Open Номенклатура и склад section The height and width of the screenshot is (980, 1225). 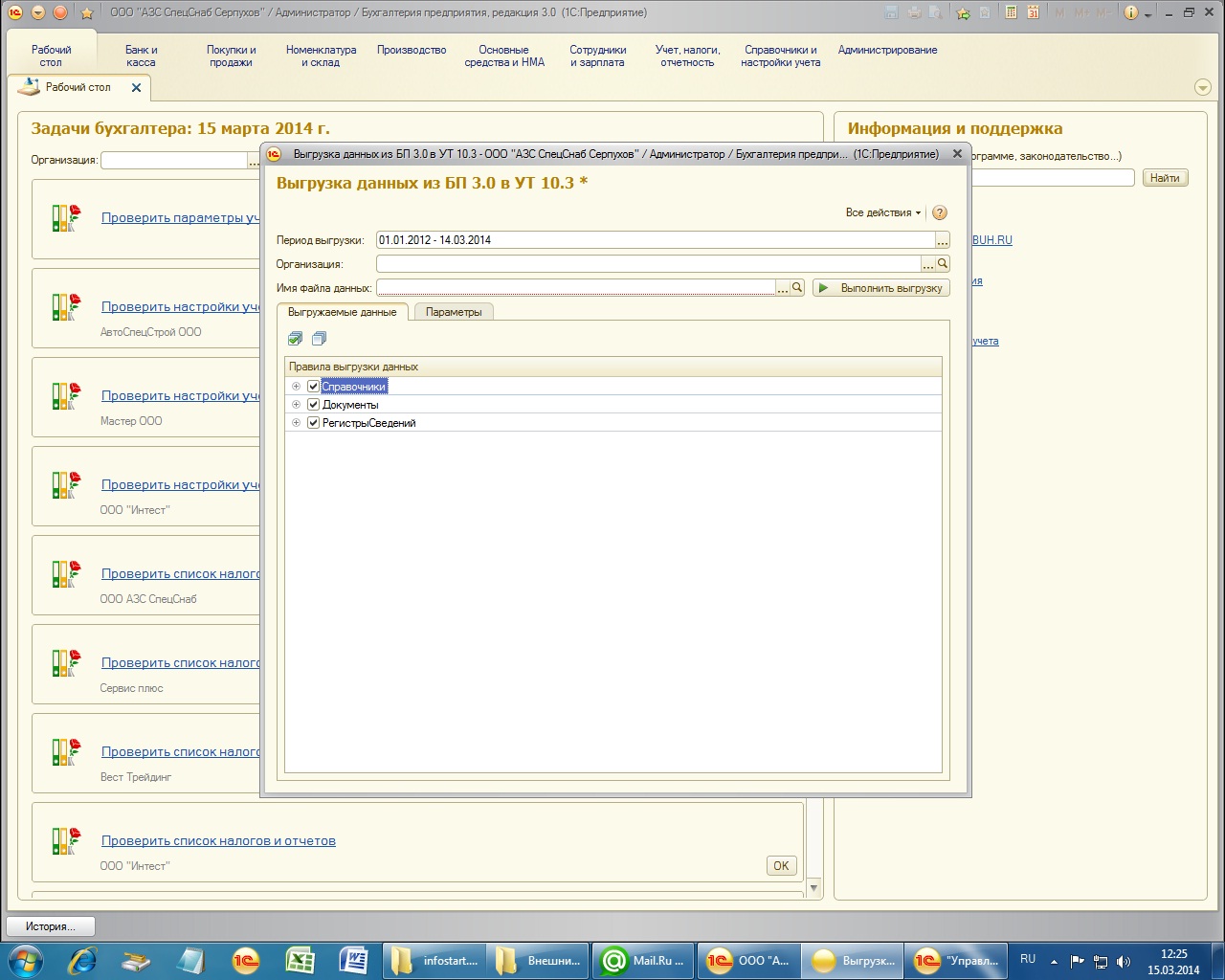click(x=321, y=56)
